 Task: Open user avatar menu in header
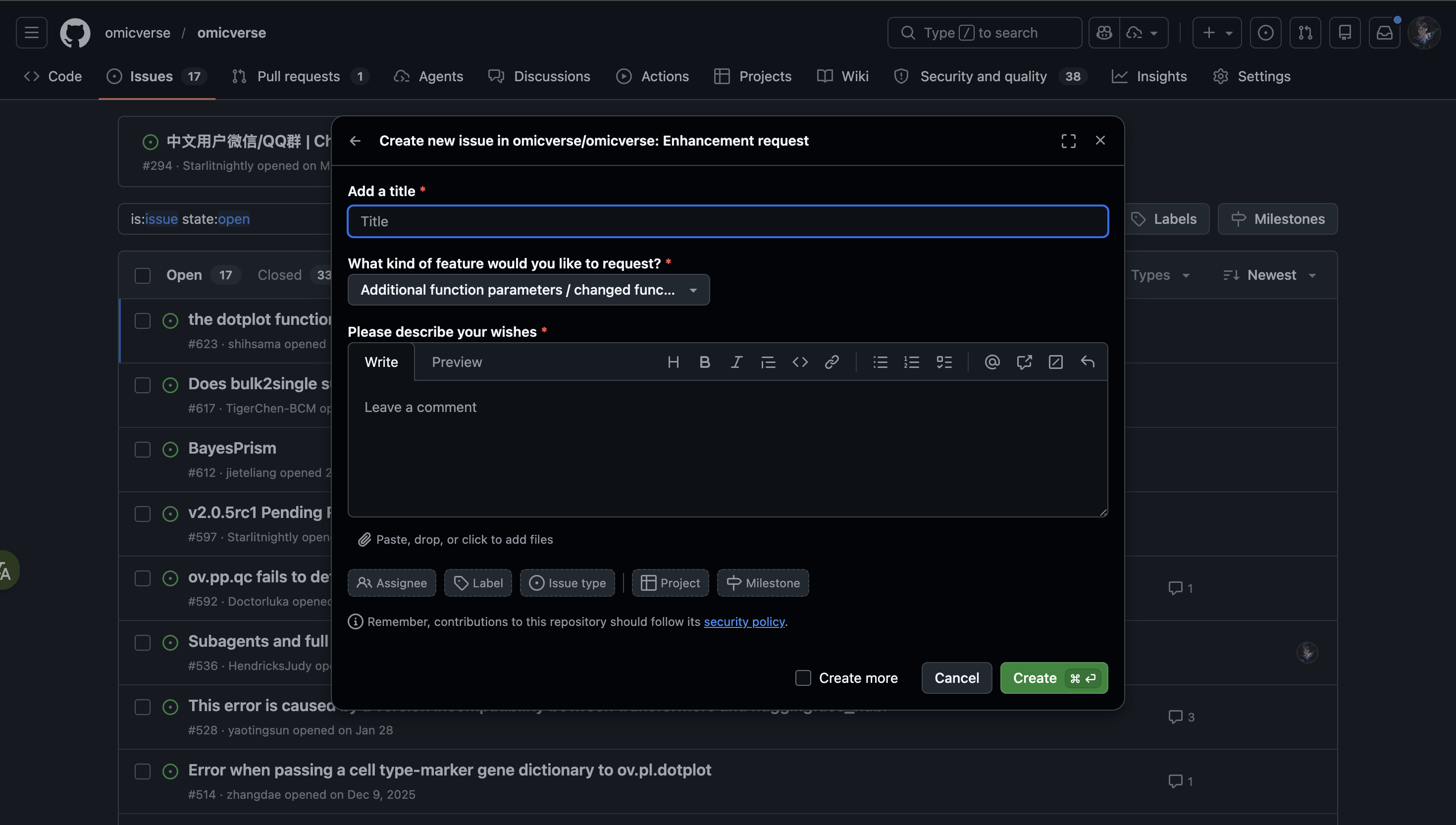coord(1424,33)
